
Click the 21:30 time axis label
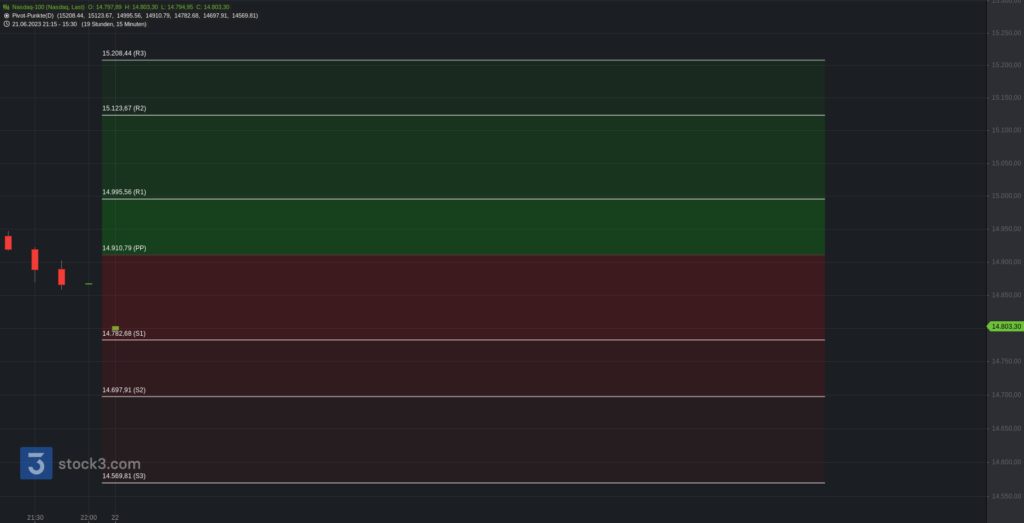click(35, 517)
